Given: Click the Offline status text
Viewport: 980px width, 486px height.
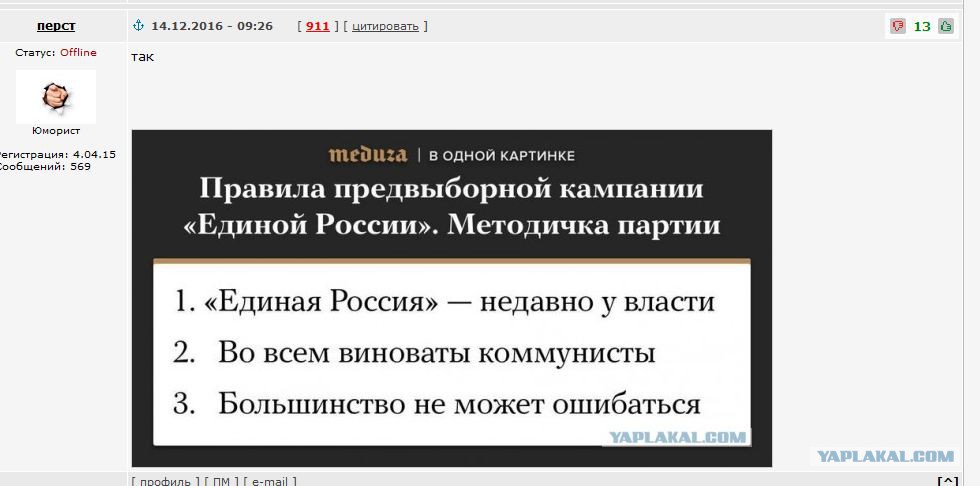Looking at the screenshot, I should point(78,52).
